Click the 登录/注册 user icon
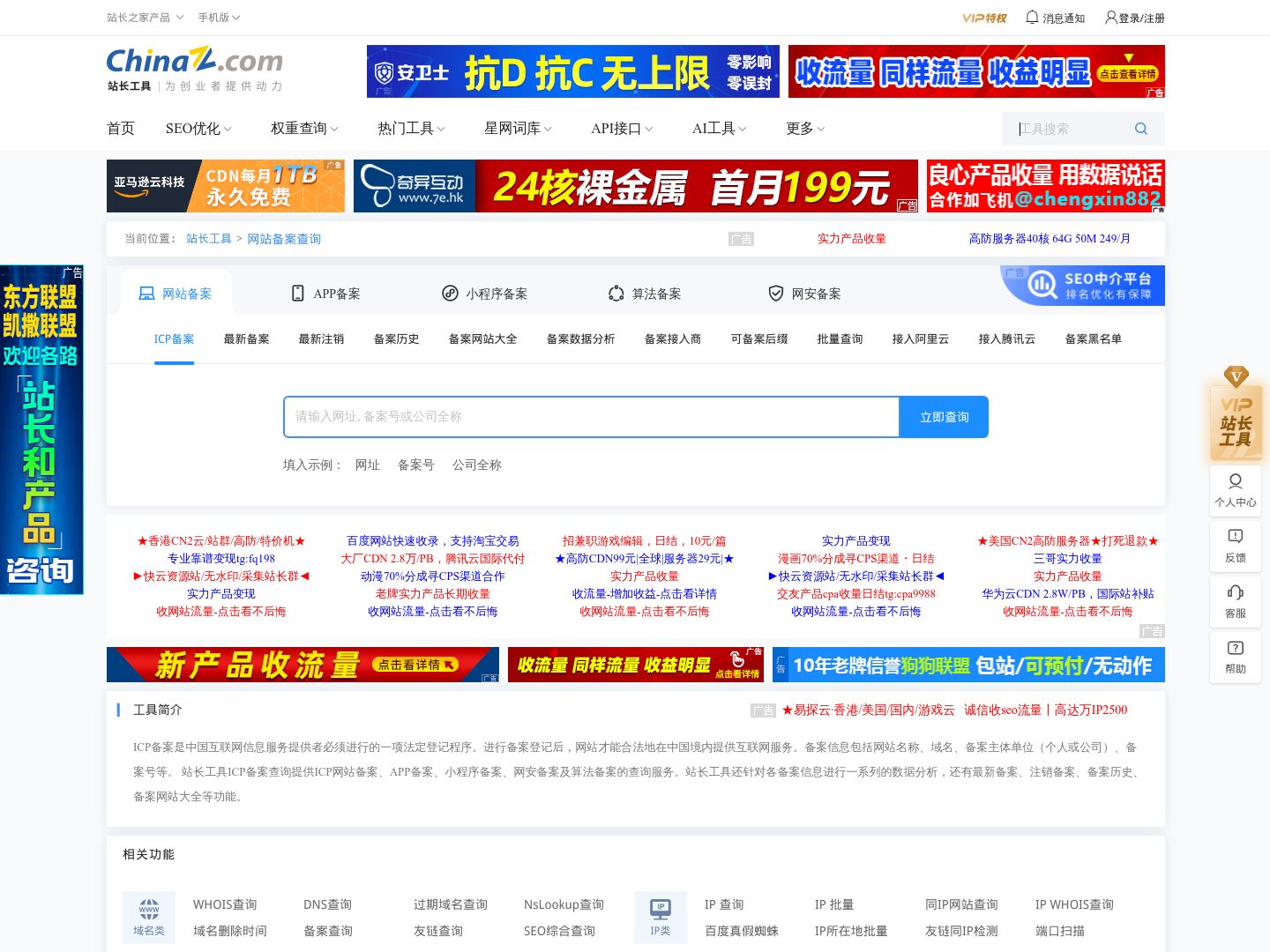The image size is (1270, 952). click(1111, 17)
